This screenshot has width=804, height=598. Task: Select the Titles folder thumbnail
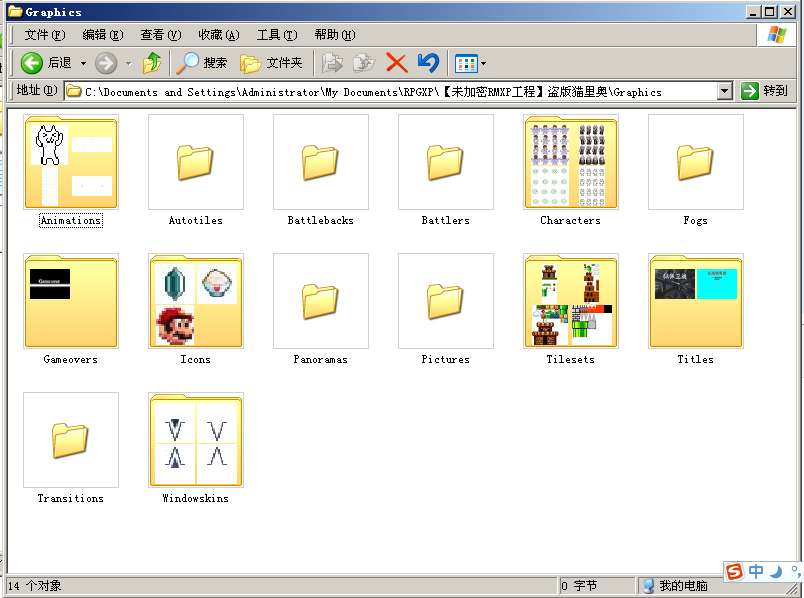pos(696,301)
